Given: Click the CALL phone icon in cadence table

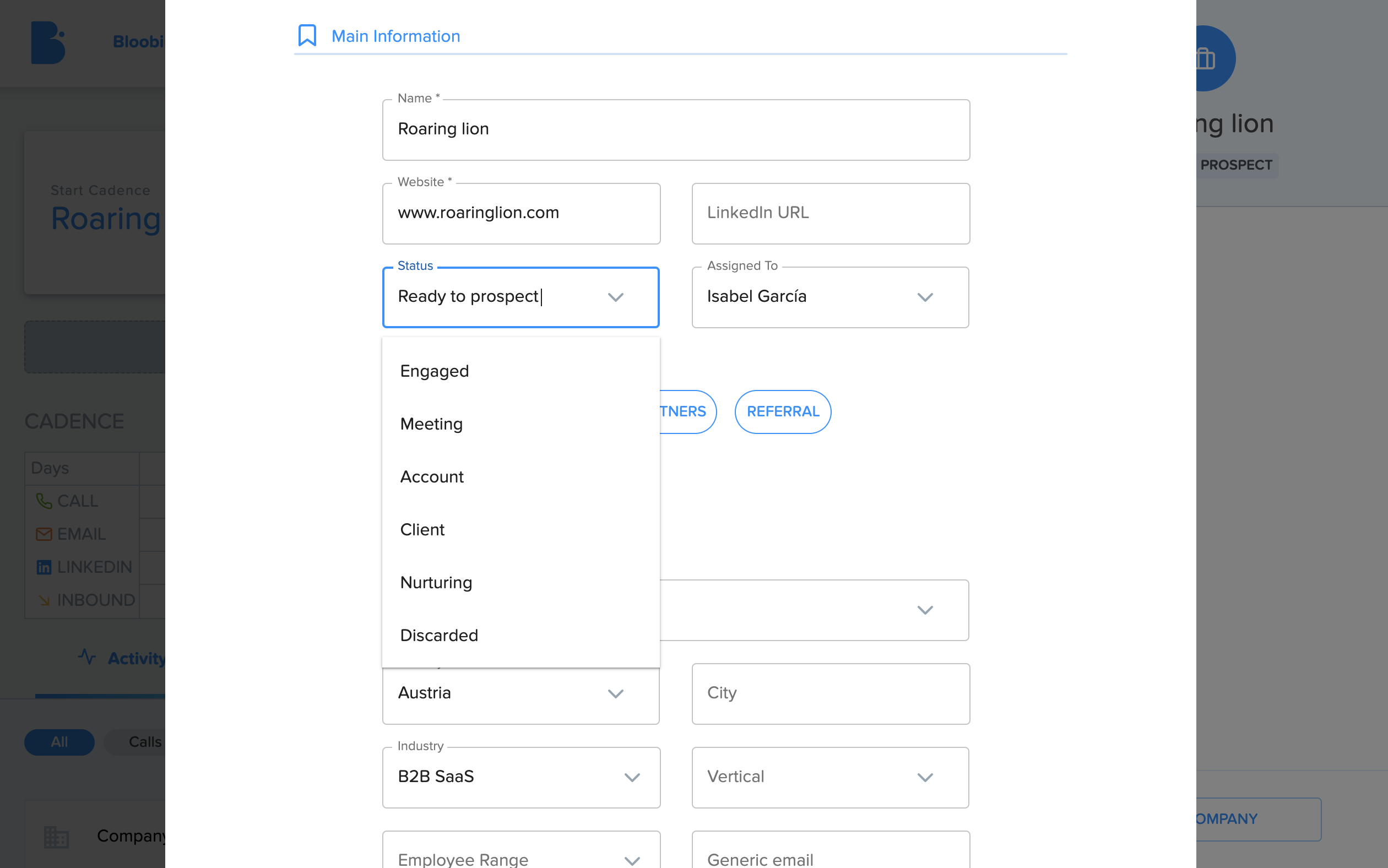Looking at the screenshot, I should [x=44, y=501].
